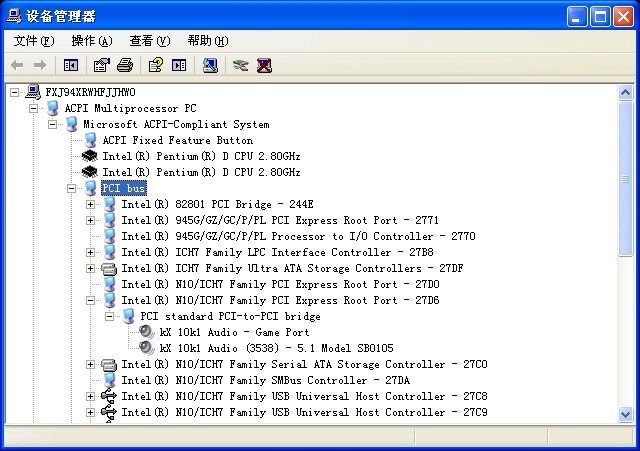Screen dimensions: 640x451
Task: Click USB icon for Host Controller 27C8
Action: pyautogui.click(x=109, y=396)
